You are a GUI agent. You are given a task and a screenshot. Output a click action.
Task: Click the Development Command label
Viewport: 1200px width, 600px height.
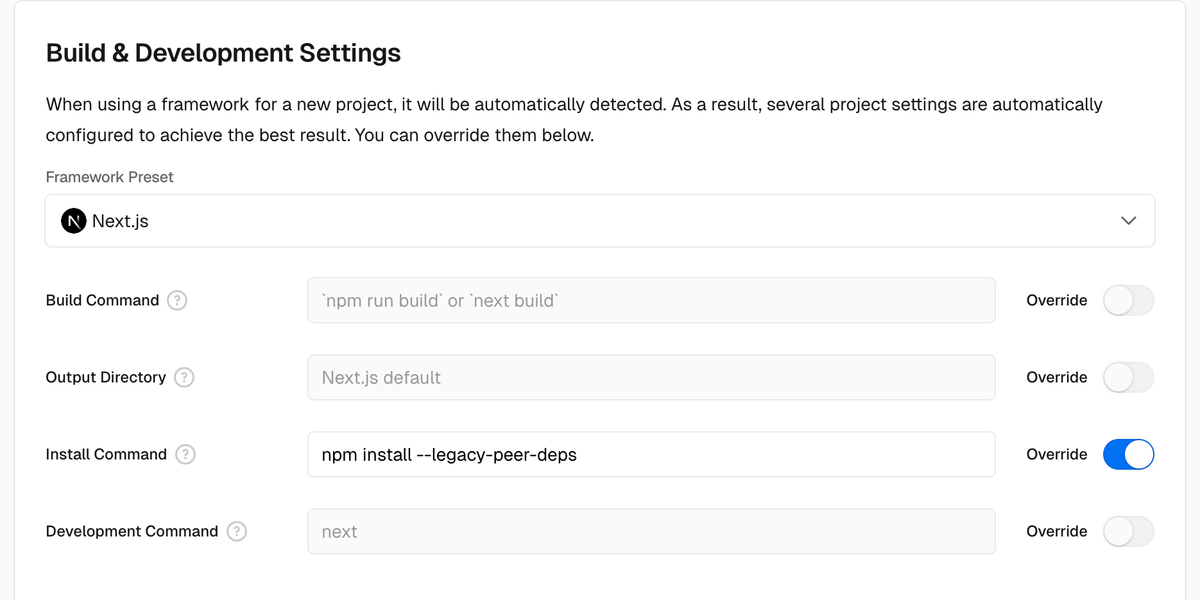pos(131,531)
